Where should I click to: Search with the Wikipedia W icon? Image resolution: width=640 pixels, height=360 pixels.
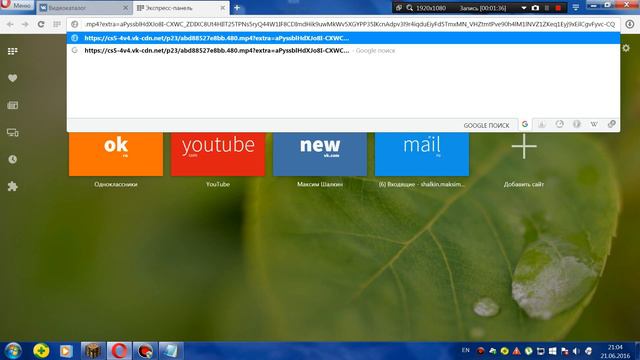594,124
